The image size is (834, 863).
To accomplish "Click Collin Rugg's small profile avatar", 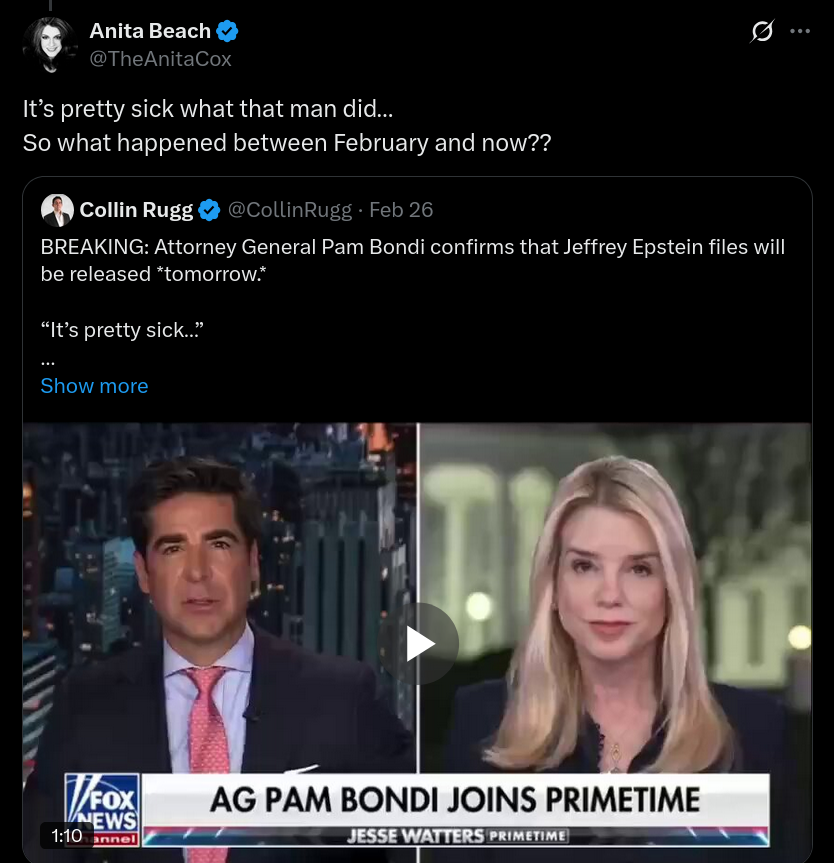I will coord(57,210).
